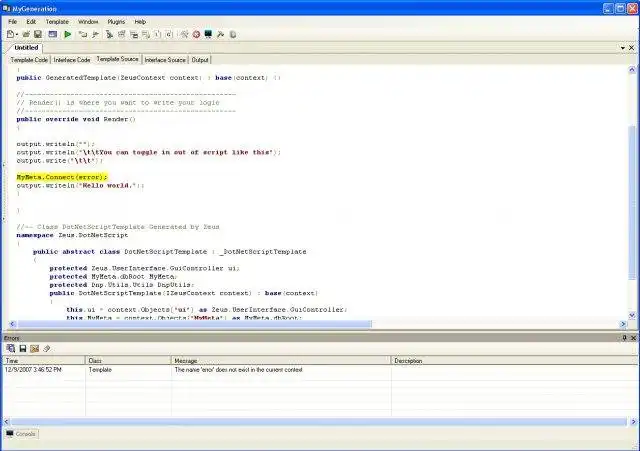
Task: Click 'namespace Zeus.DotNetScript' in the code
Action: click(72, 235)
